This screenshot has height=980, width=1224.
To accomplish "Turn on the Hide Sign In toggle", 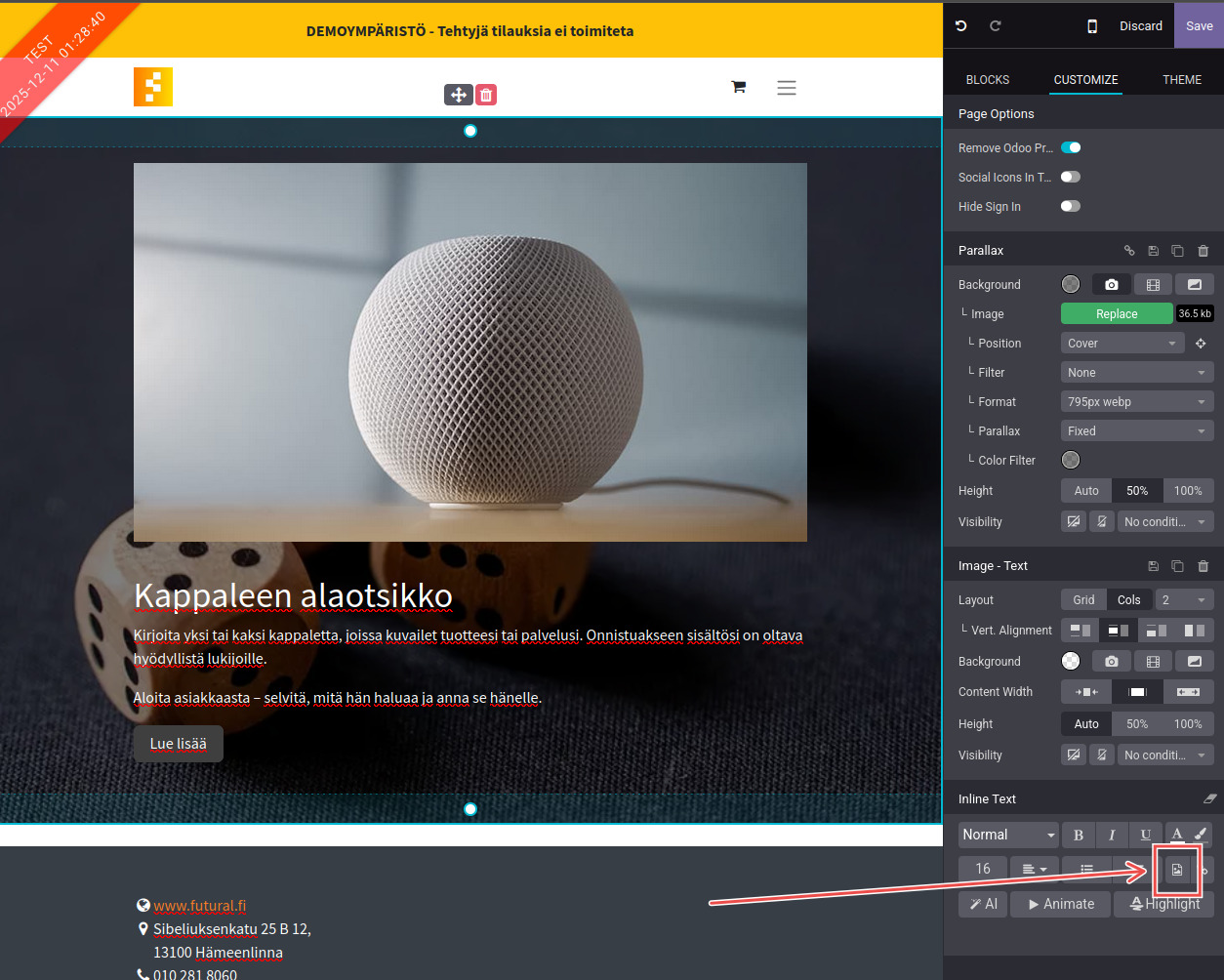I will click(1071, 207).
